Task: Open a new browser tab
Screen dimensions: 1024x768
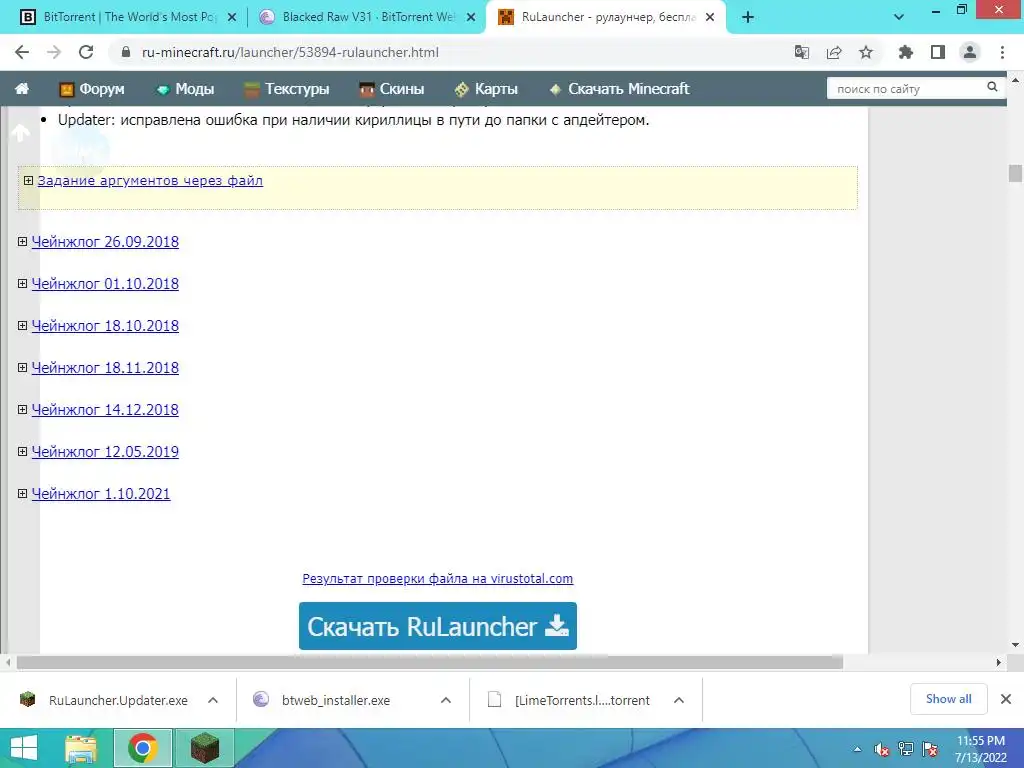Action: click(x=748, y=18)
